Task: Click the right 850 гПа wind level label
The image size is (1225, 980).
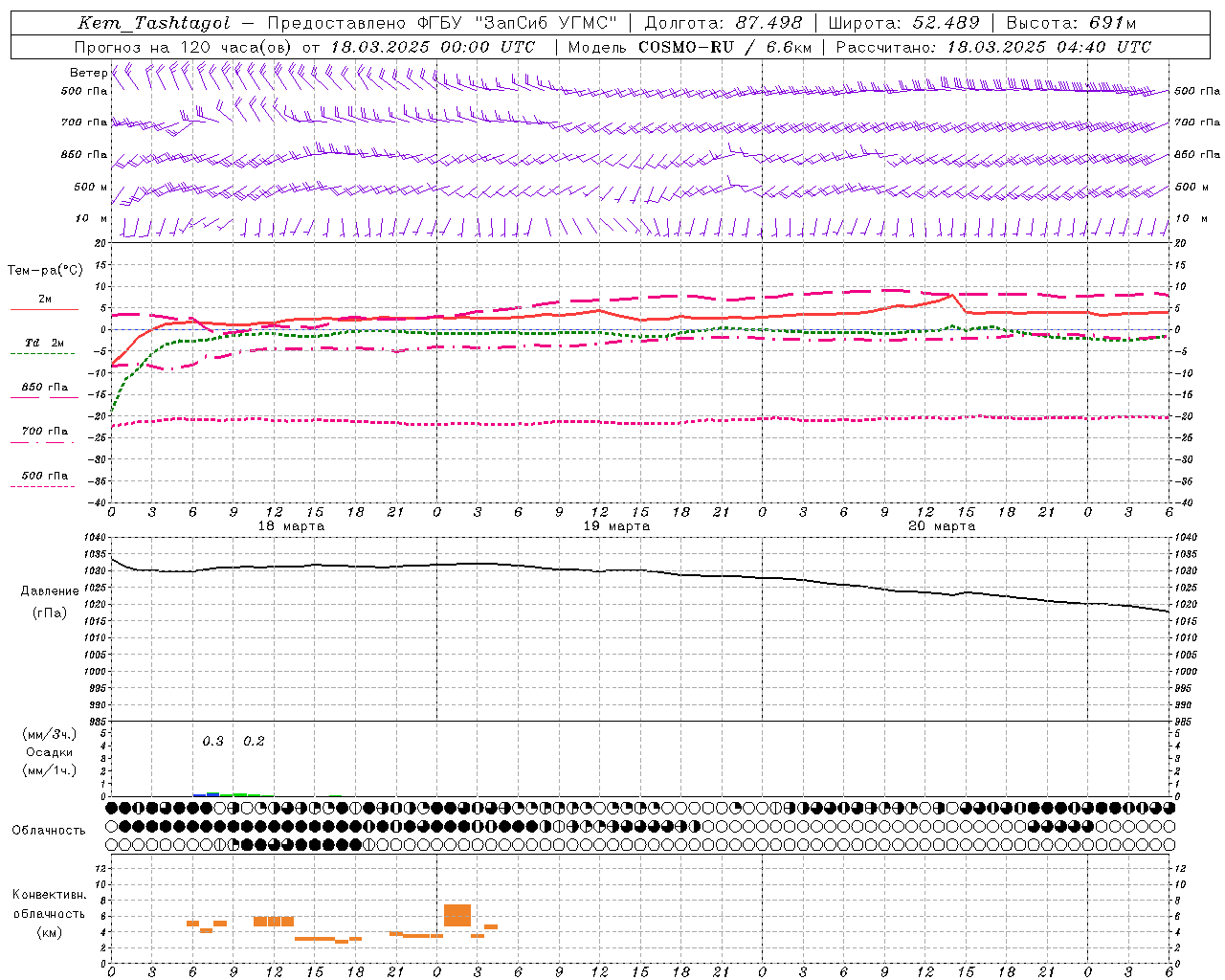Action: pyautogui.click(x=1197, y=154)
